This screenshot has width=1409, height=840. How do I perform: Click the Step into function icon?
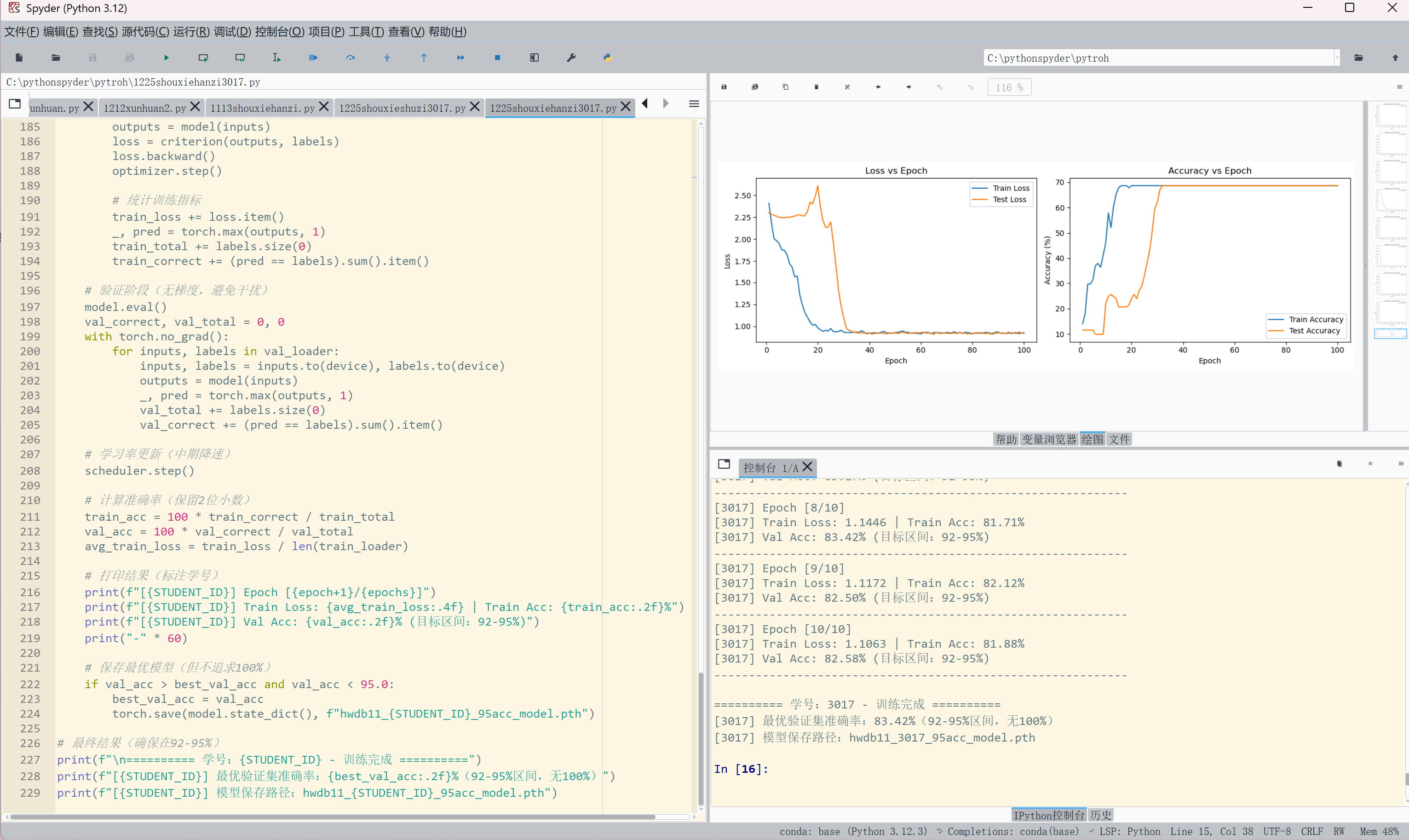click(387, 58)
